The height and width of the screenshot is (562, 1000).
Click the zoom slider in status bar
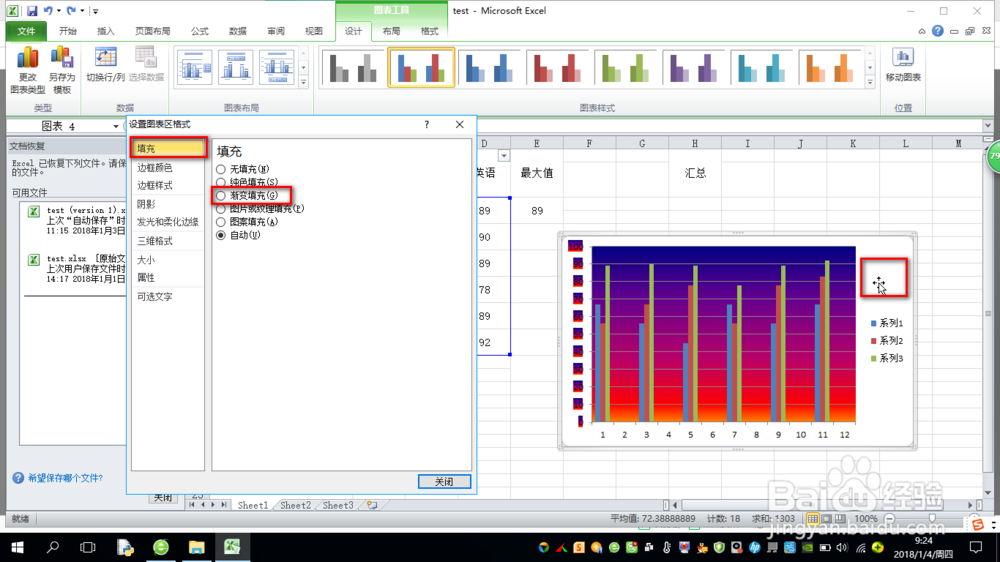(932, 519)
